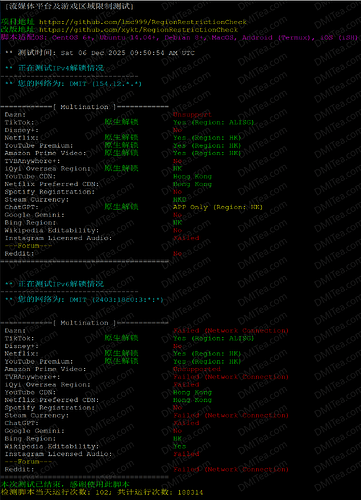Select the network text 'DMIT (2403:18c0:3:*:*)'

pos(116,300)
